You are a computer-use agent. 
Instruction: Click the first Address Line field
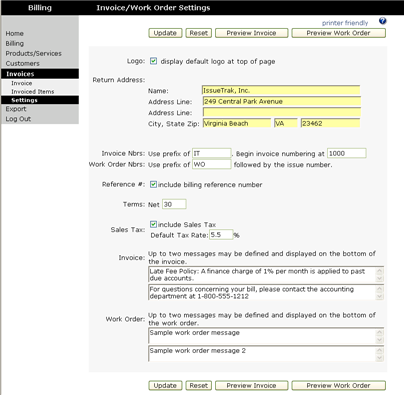coord(282,101)
